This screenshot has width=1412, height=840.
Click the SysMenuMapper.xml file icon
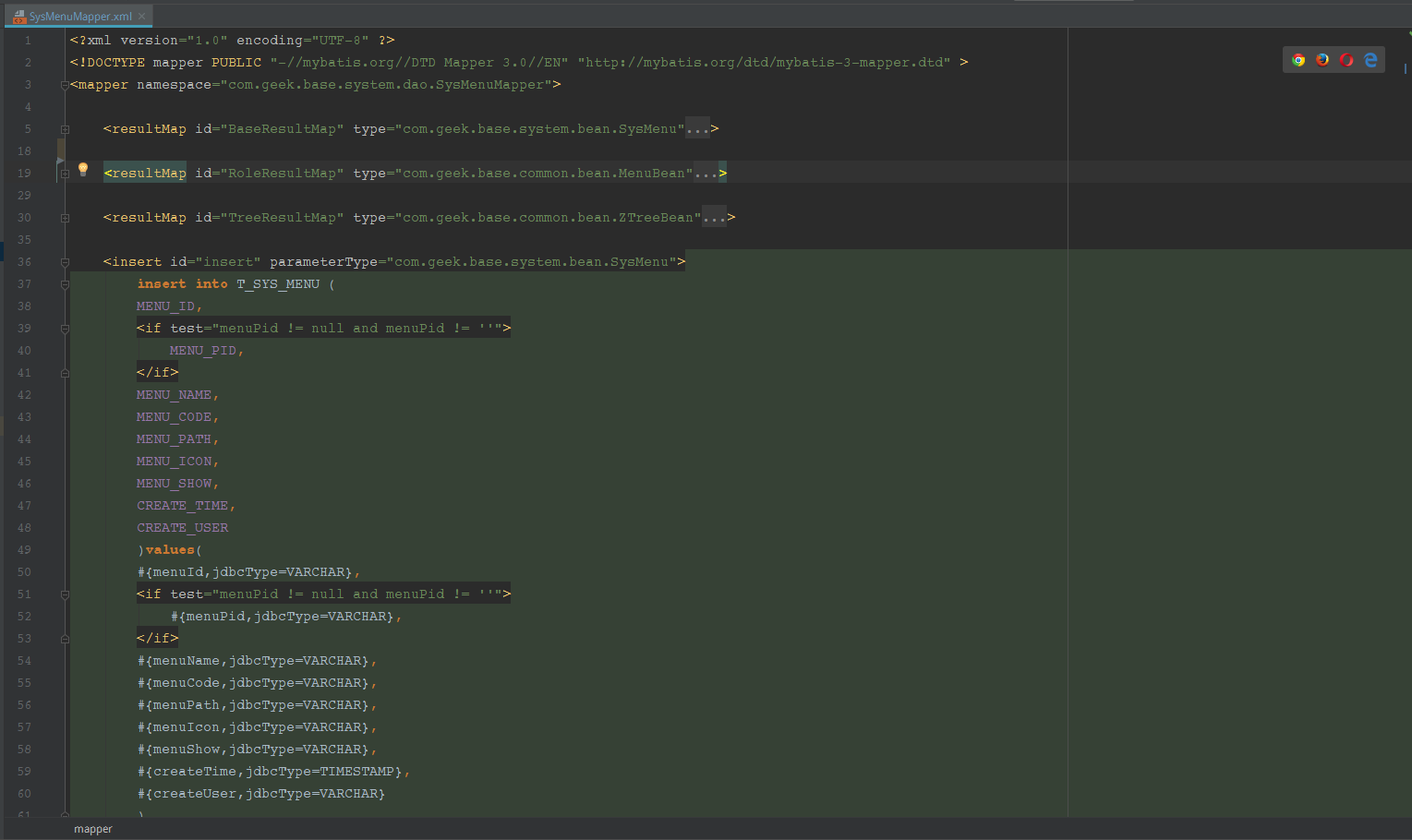tap(18, 17)
